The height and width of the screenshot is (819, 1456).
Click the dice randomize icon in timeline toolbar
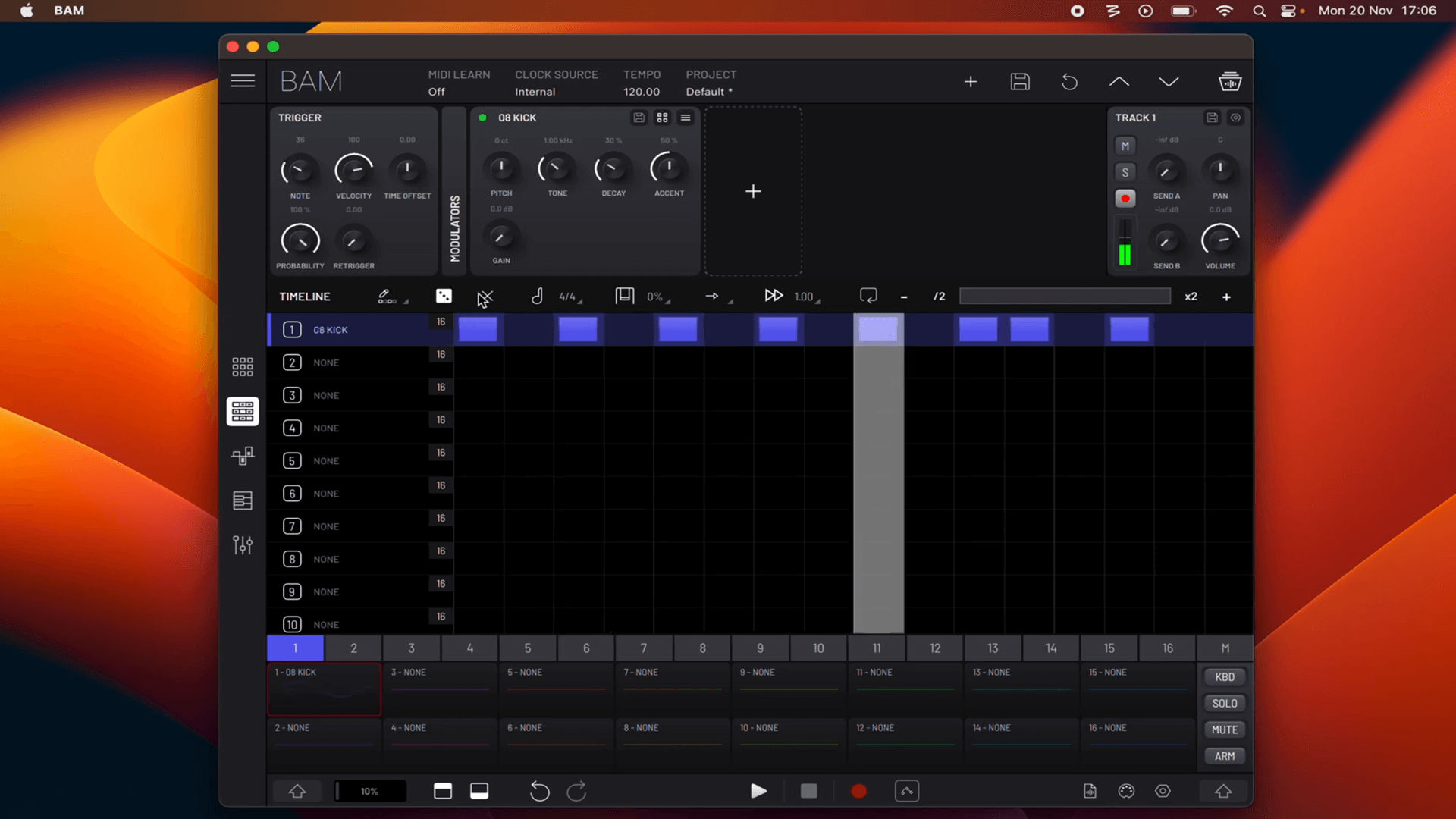pos(444,296)
